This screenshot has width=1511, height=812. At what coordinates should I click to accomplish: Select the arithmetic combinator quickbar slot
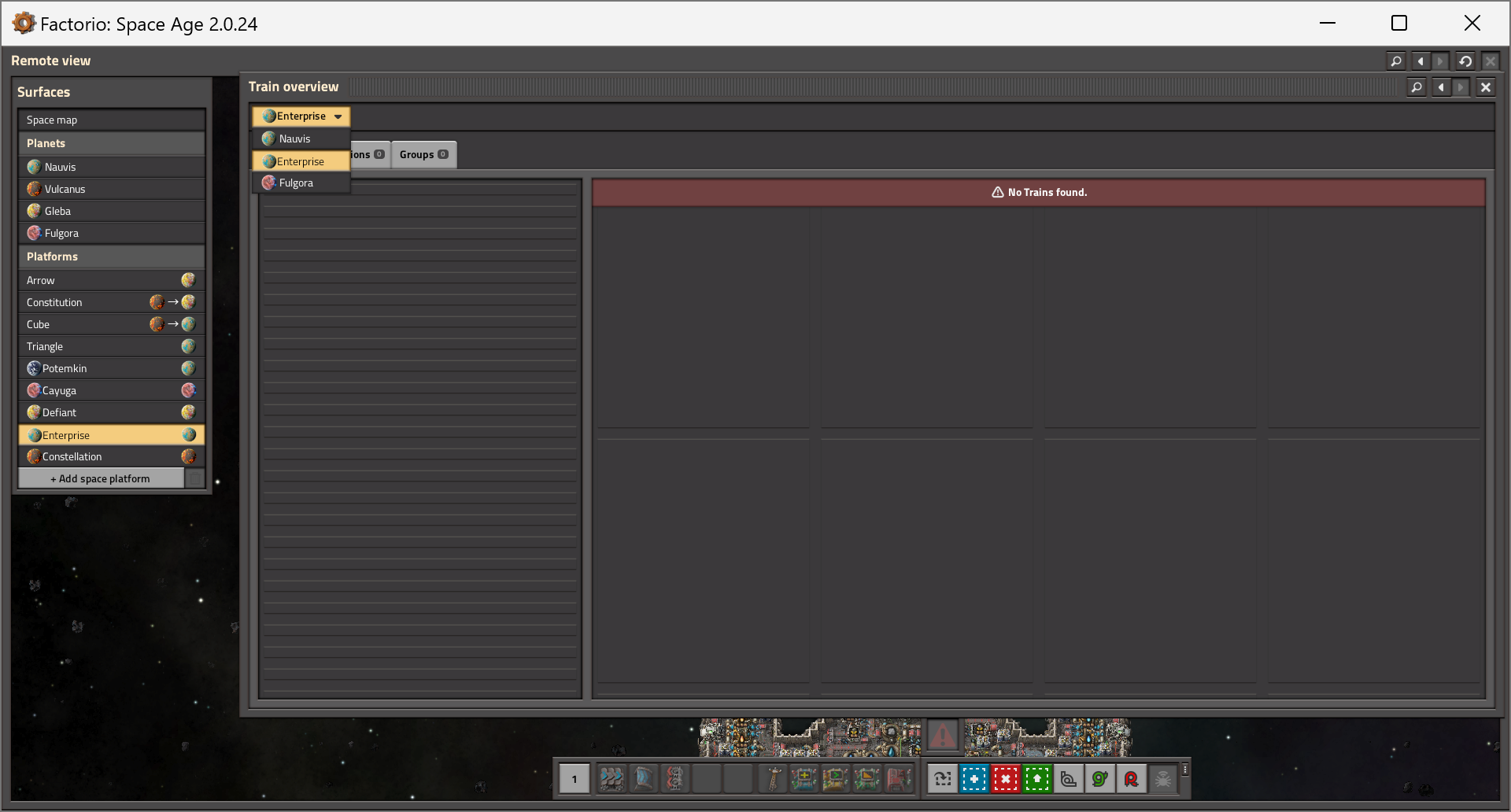click(x=804, y=779)
